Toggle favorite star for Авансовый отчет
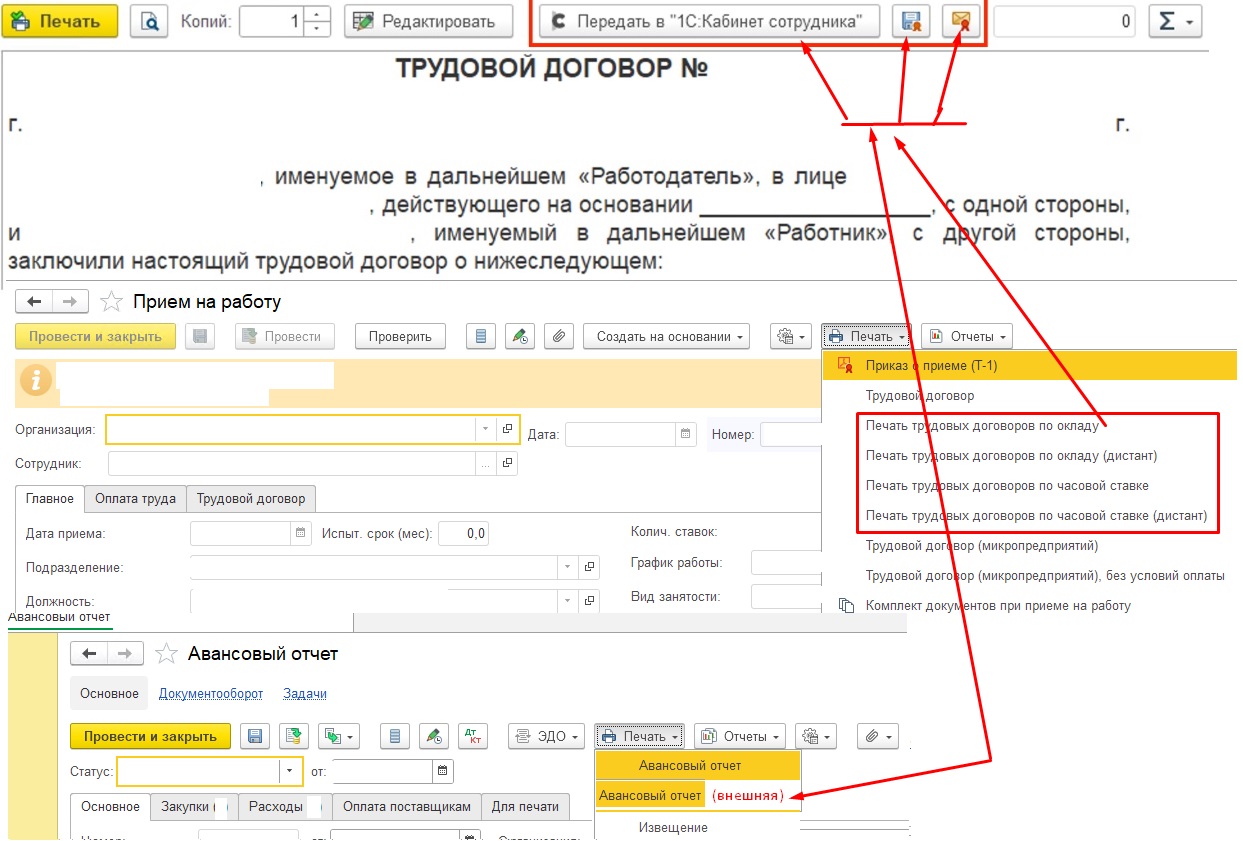The height and width of the screenshot is (841, 1243). 169,654
